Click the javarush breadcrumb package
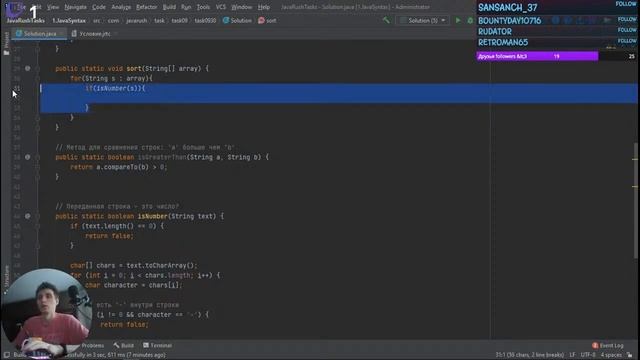The height and width of the screenshot is (360, 640). [x=136, y=20]
